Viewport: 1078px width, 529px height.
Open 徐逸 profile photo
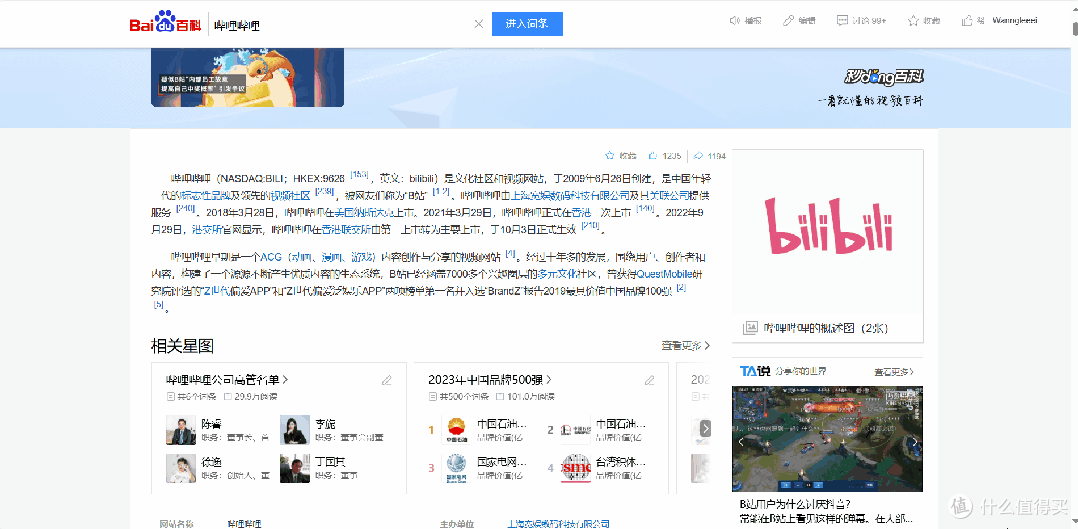(181, 468)
